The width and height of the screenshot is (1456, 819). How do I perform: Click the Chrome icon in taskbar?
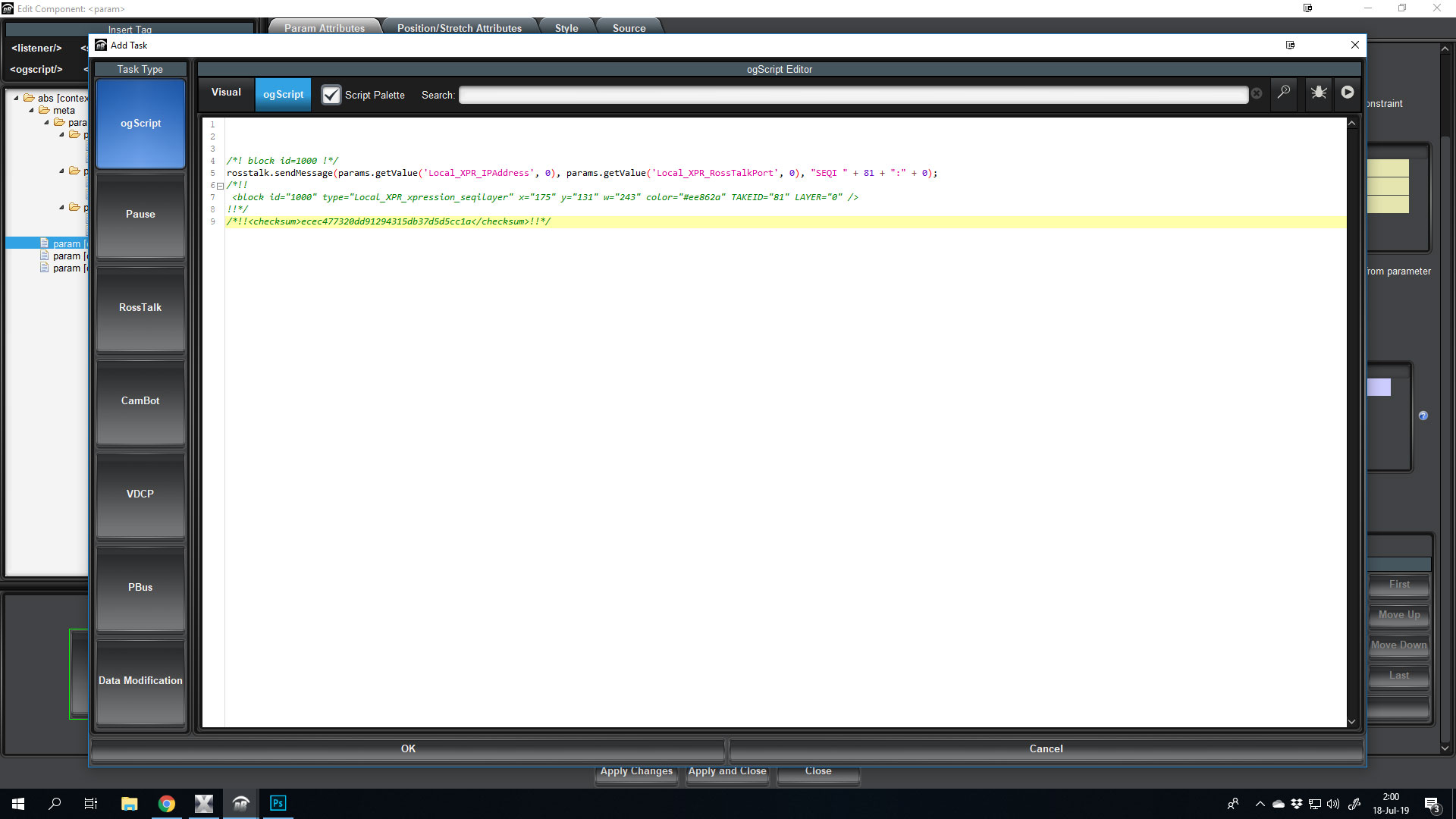[x=167, y=803]
